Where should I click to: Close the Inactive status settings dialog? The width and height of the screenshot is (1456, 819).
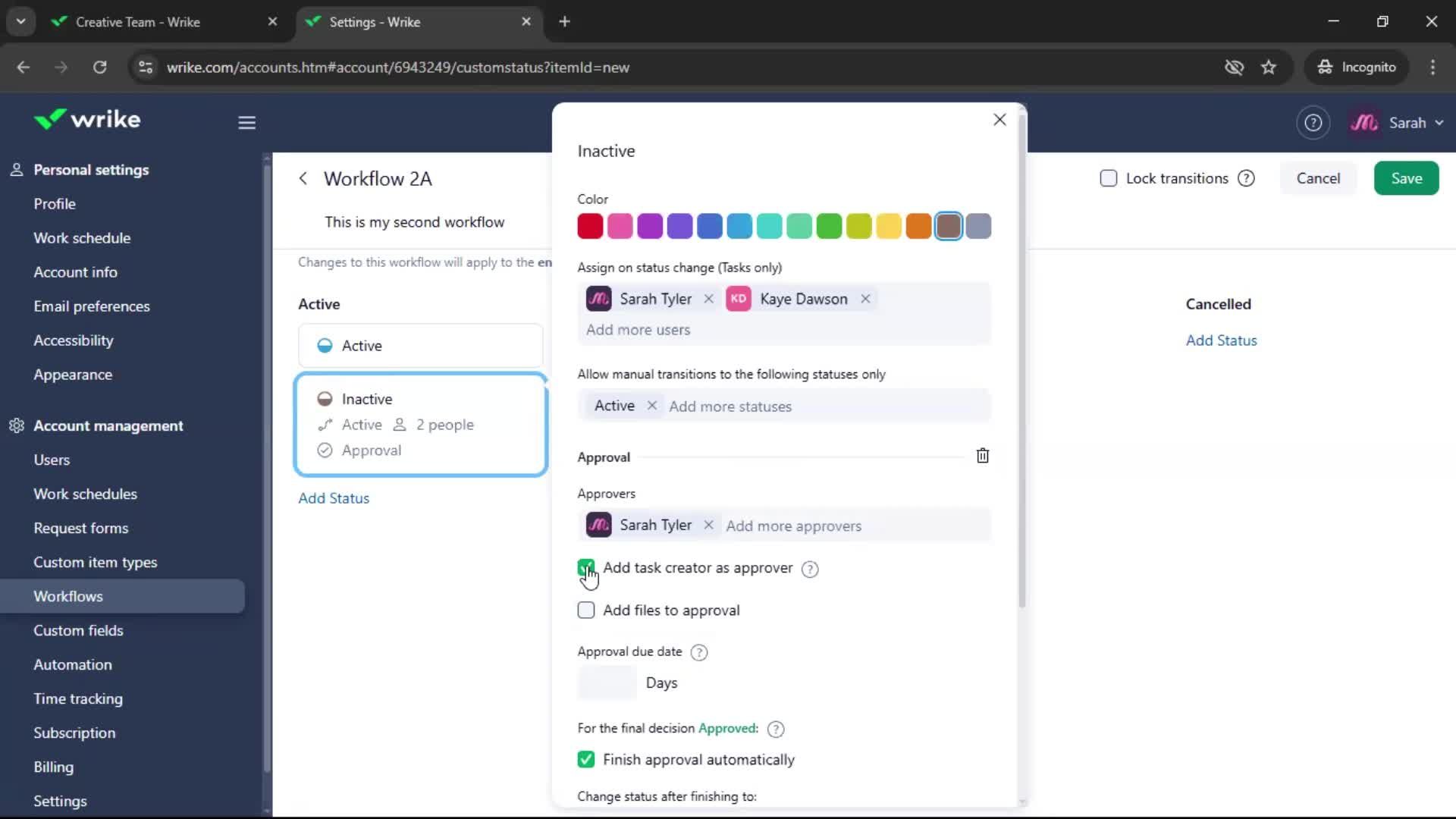point(999,120)
